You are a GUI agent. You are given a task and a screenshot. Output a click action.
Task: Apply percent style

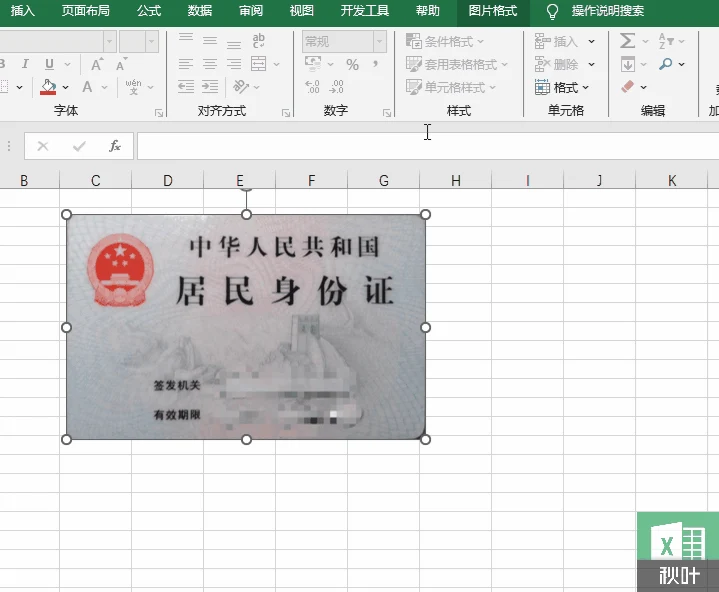click(352, 64)
